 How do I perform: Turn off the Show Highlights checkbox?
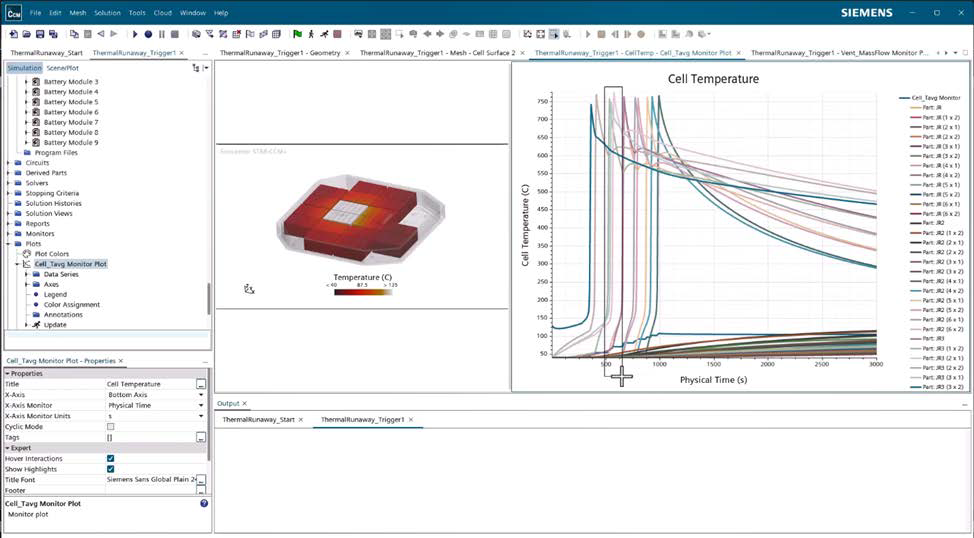110,469
